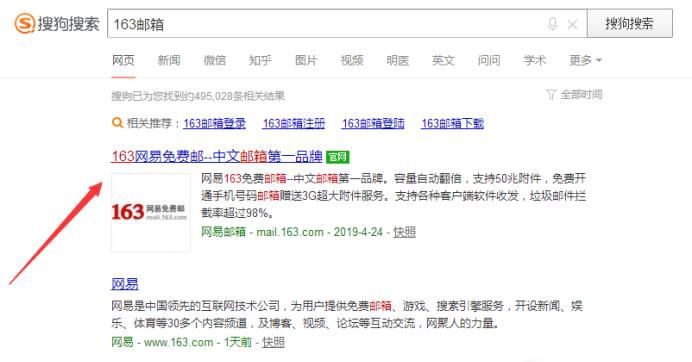Image resolution: width=692 pixels, height=362 pixels.
Task: Click the 163邮箱登录 suggestion link
Action: (214, 123)
